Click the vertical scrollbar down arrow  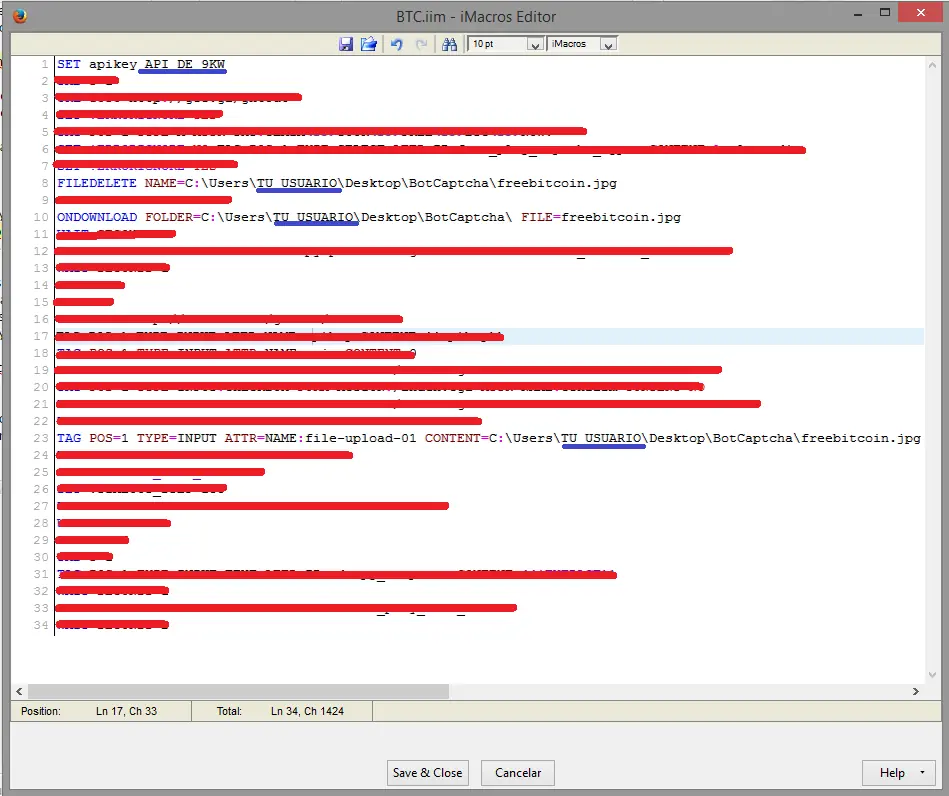(932, 674)
